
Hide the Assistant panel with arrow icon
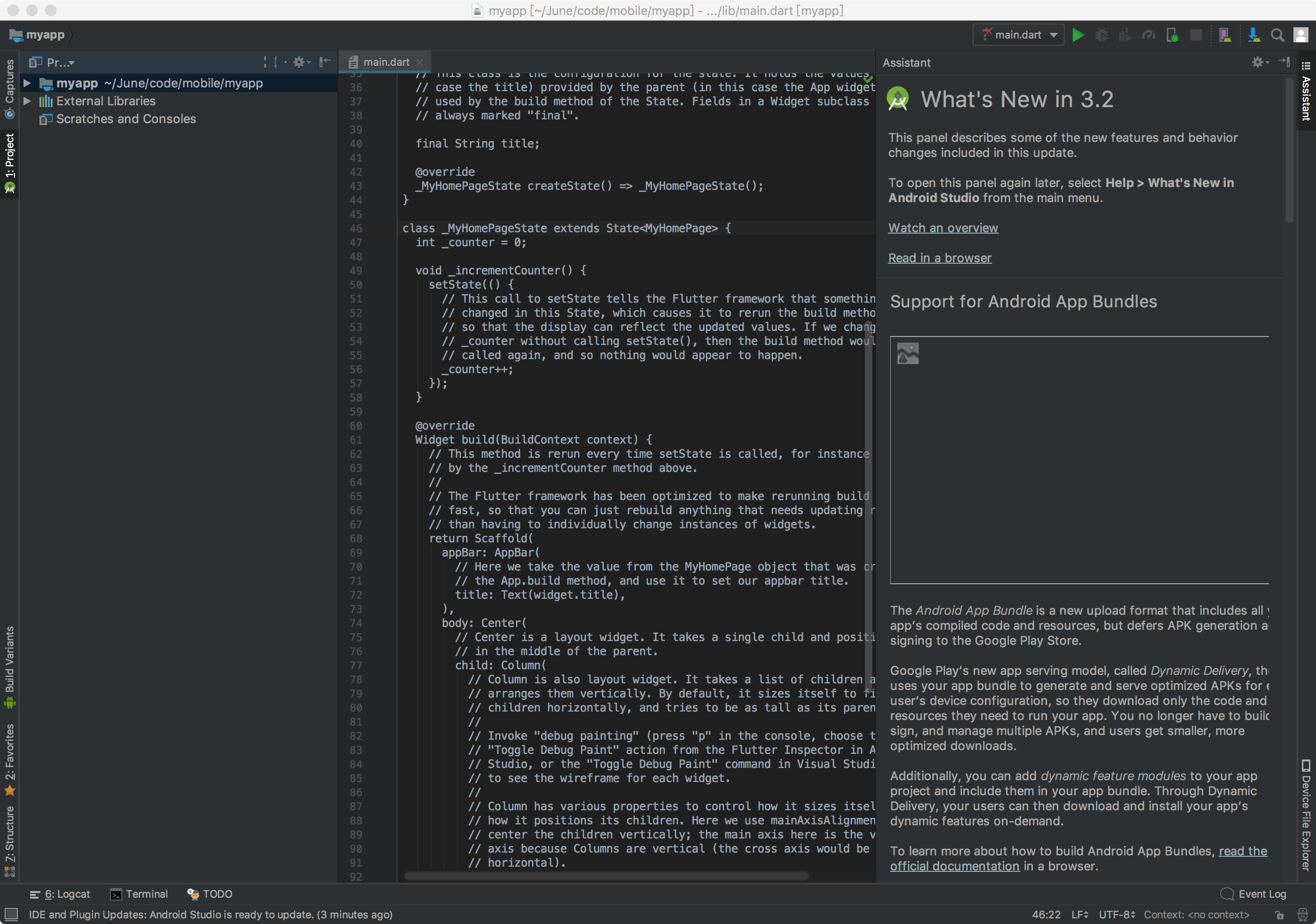pyautogui.click(x=1284, y=62)
